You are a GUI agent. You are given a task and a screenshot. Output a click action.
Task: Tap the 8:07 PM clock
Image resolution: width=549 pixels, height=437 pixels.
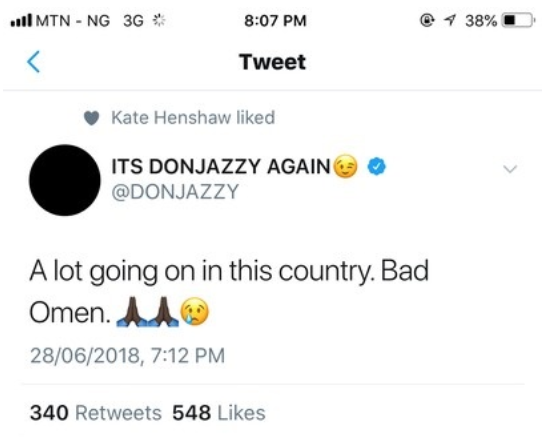point(275,20)
